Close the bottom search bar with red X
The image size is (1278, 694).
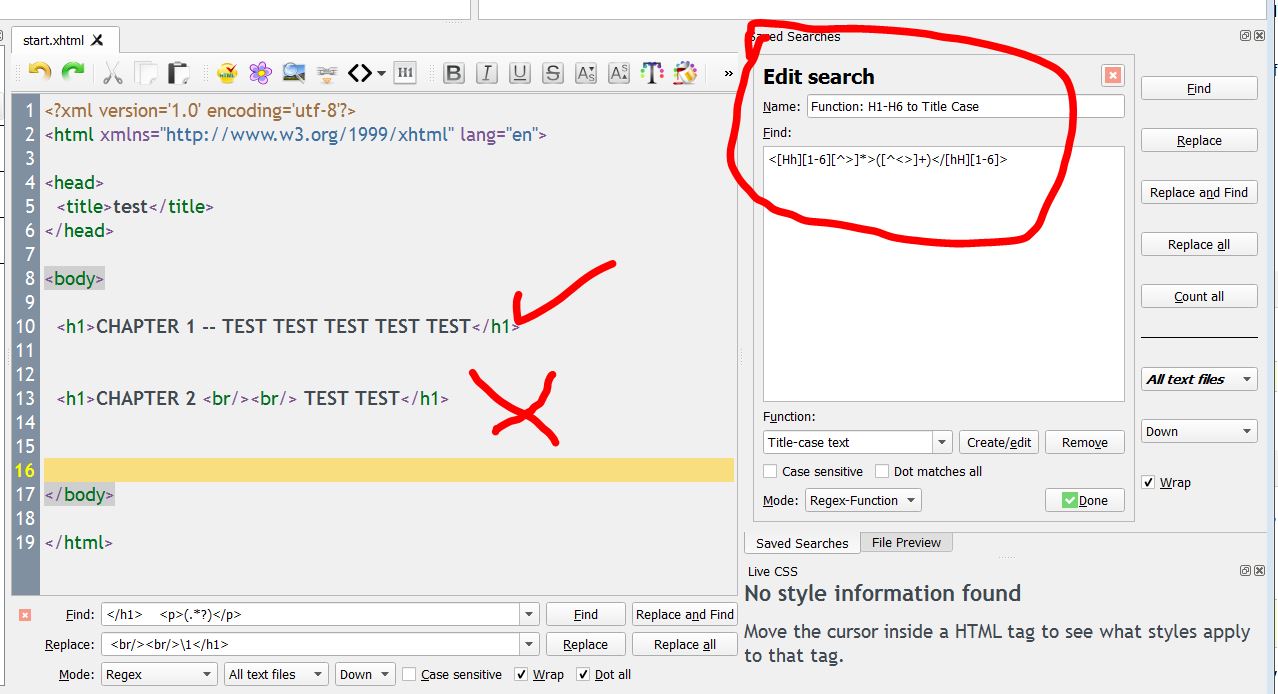25,615
